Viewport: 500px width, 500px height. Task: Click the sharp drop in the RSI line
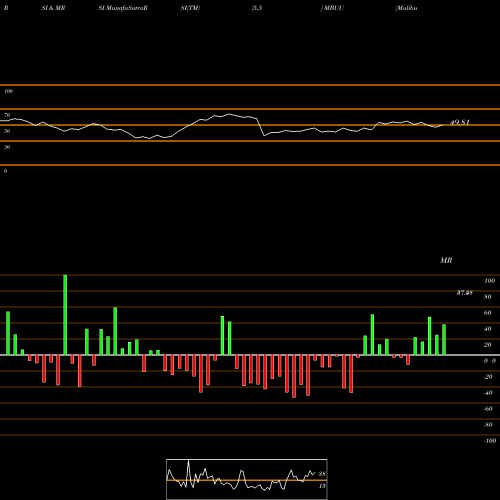[x=261, y=127]
